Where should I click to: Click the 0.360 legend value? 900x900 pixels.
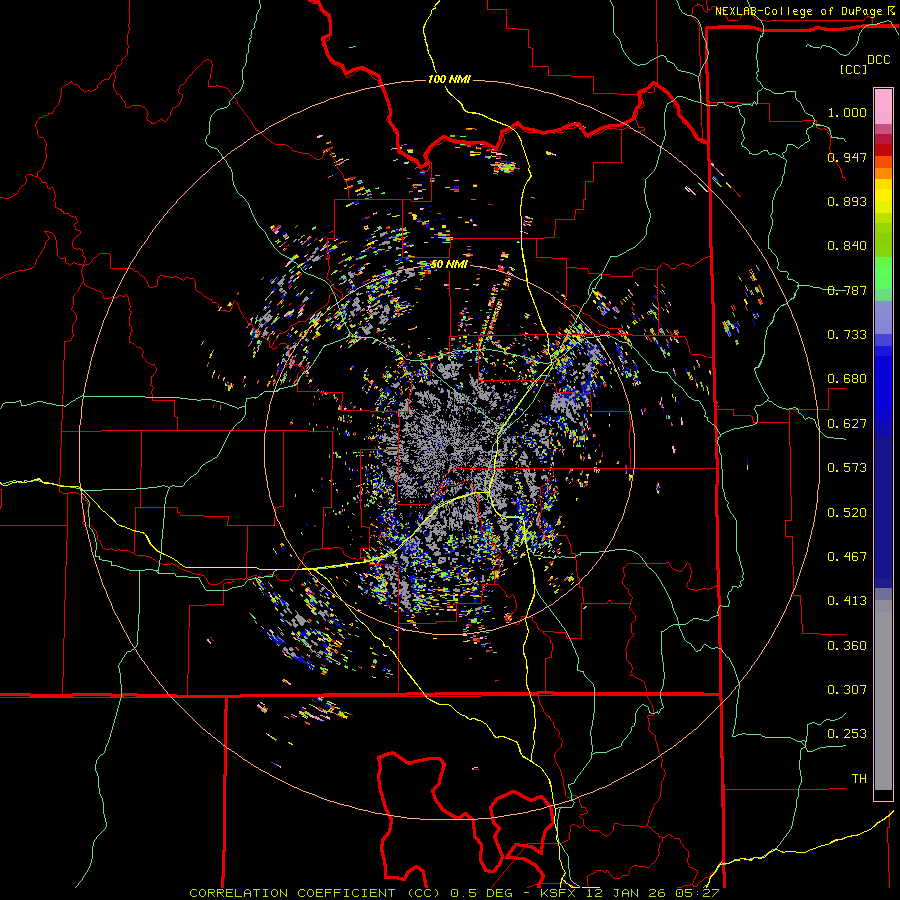(847, 646)
